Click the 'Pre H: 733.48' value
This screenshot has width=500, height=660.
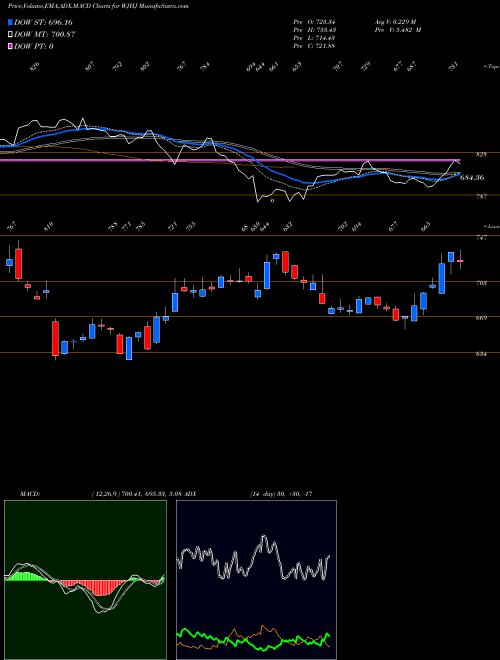(314, 30)
